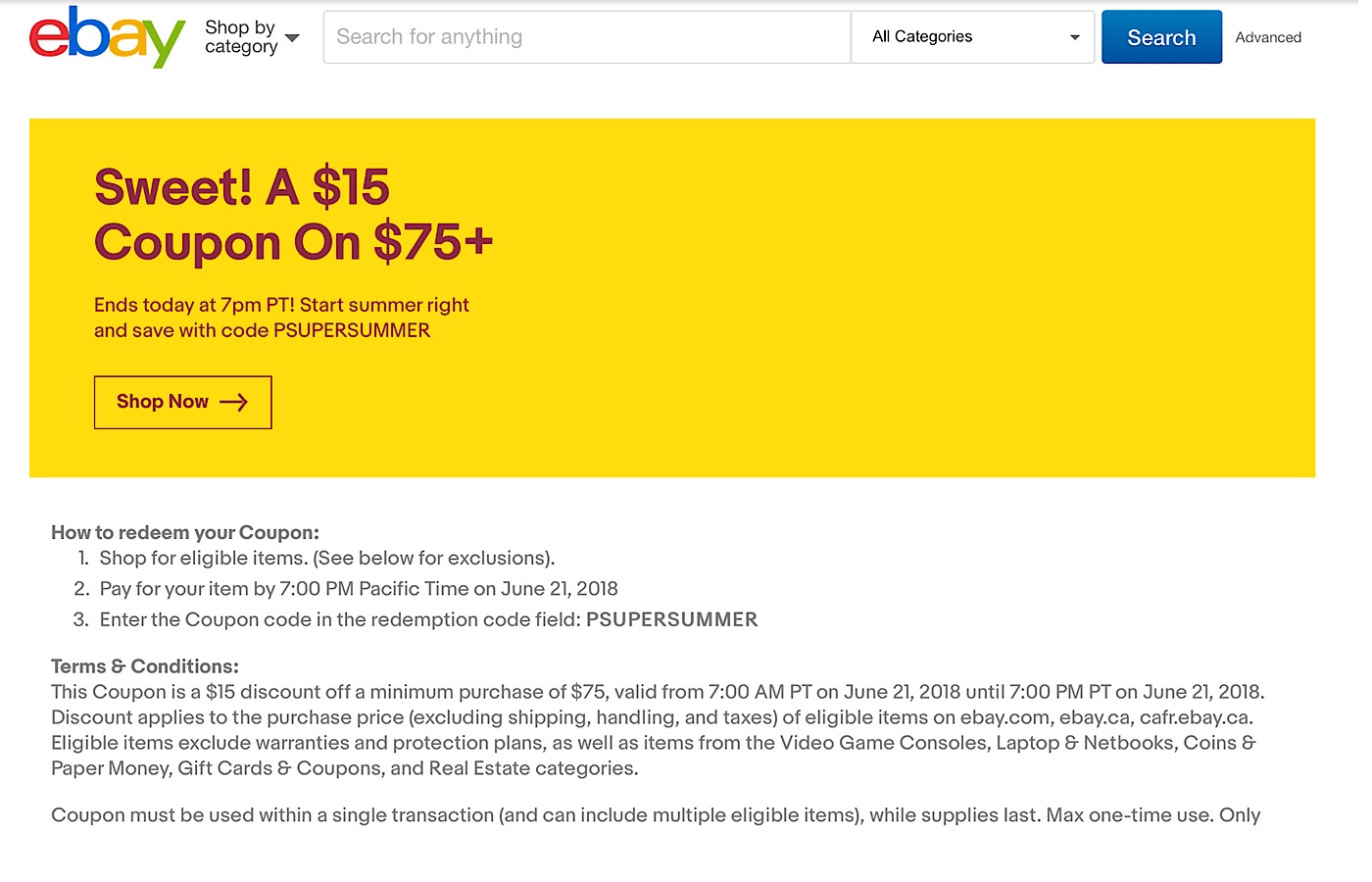
Task: Focus the Search for anything field
Action: click(x=586, y=37)
